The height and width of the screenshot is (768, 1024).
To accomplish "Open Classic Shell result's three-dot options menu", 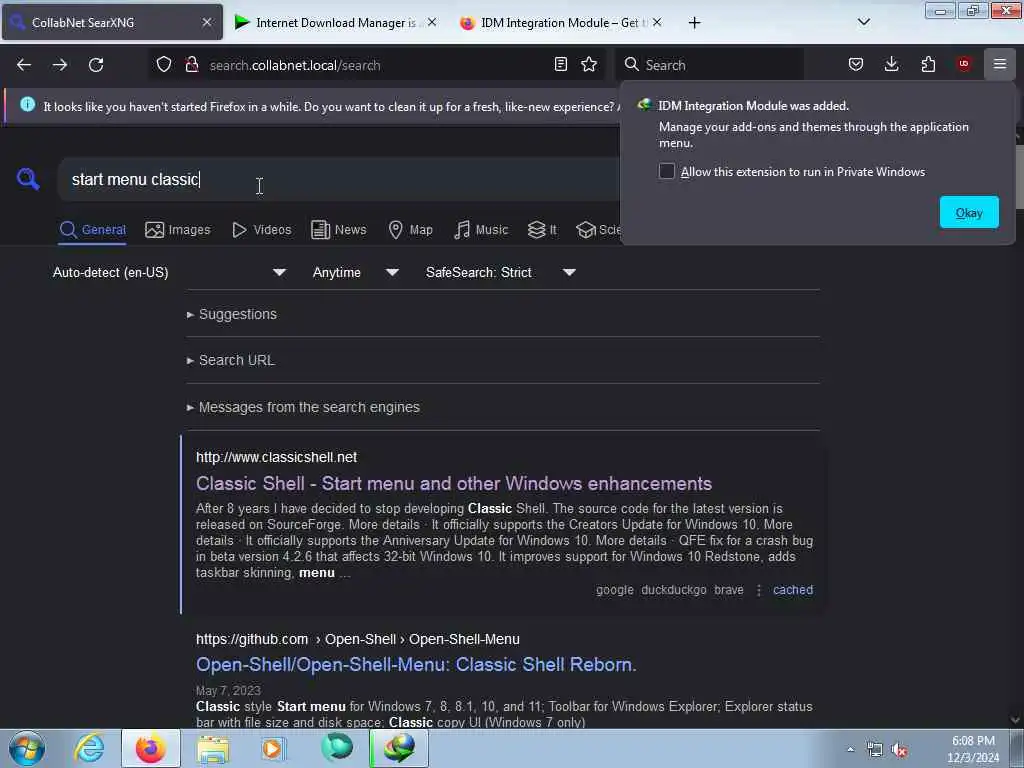I will (x=758, y=590).
